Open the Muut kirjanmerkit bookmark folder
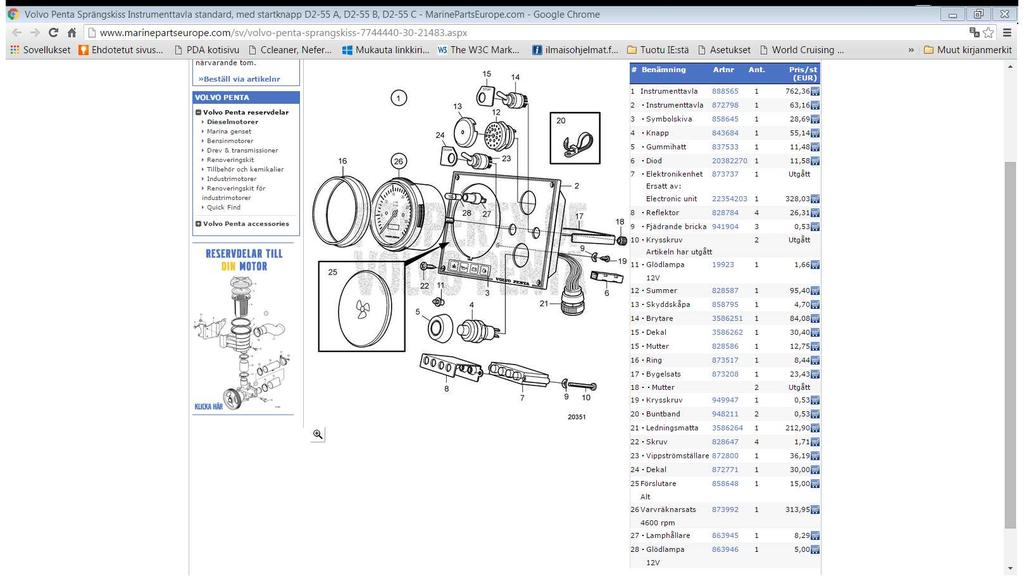The width and height of the screenshot is (1024, 581). [967, 50]
